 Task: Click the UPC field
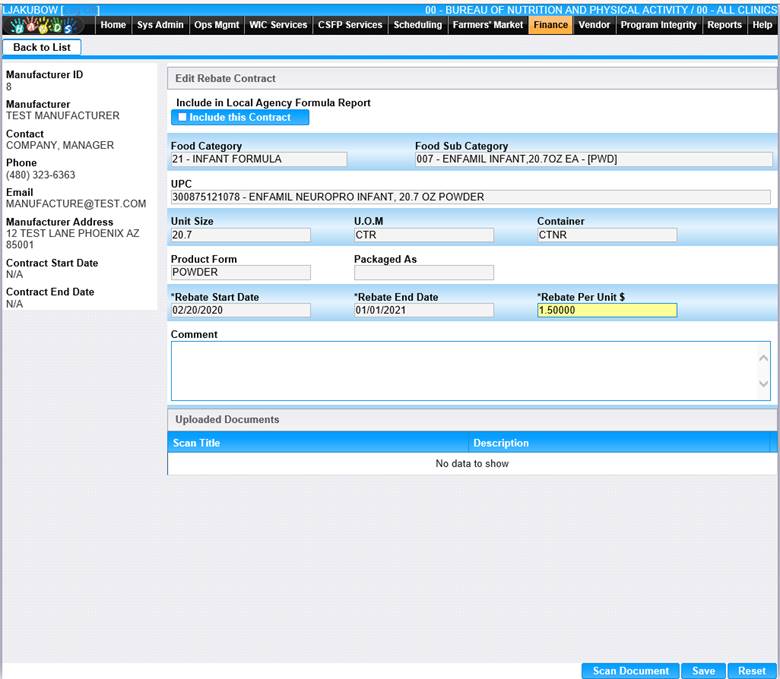tap(471, 197)
